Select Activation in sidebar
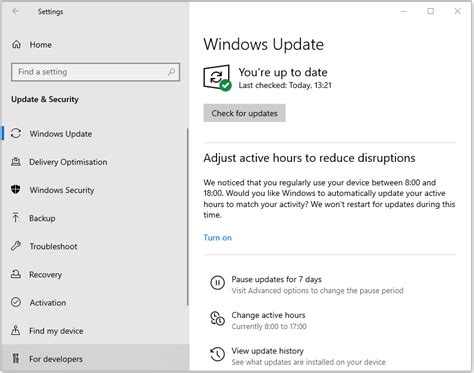 pyautogui.click(x=94, y=303)
